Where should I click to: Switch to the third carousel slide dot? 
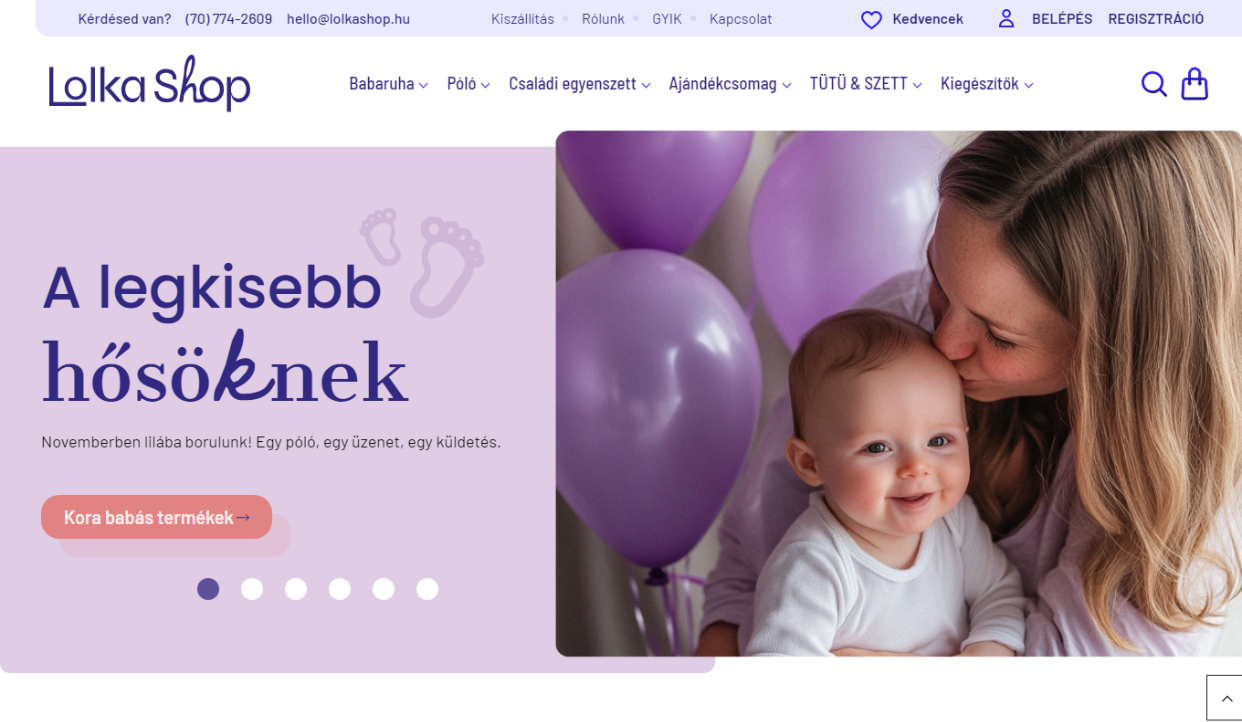(x=296, y=589)
